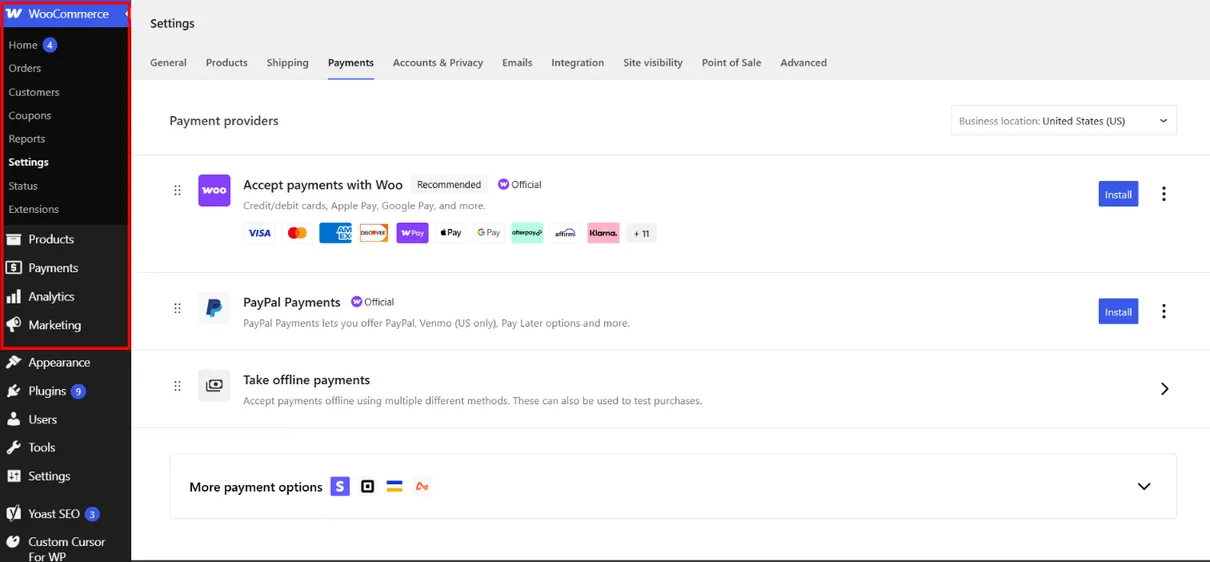Open the Plugins plug icon
Viewport: 1210px width, 562px height.
14,391
